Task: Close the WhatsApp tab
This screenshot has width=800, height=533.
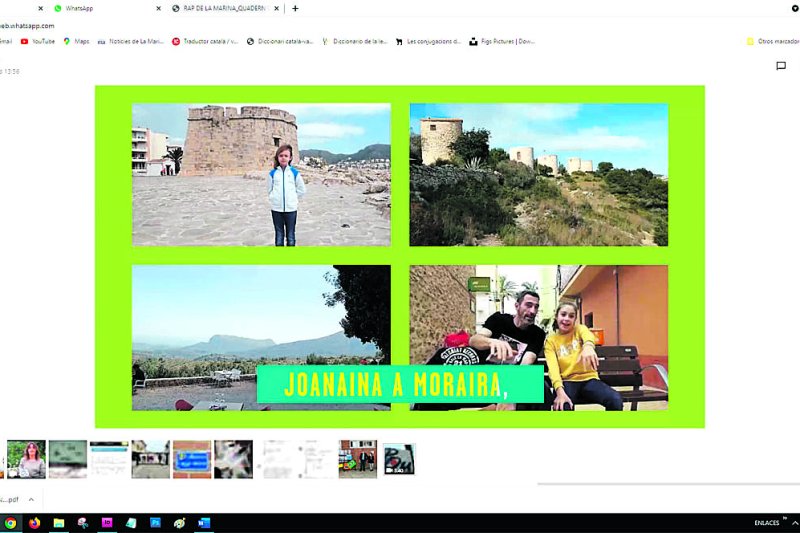Action: click(x=158, y=8)
